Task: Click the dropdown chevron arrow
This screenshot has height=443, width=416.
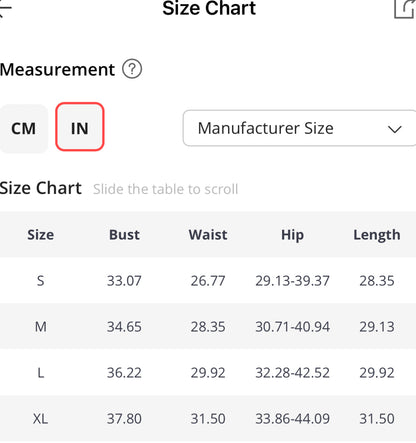Action: tap(395, 129)
